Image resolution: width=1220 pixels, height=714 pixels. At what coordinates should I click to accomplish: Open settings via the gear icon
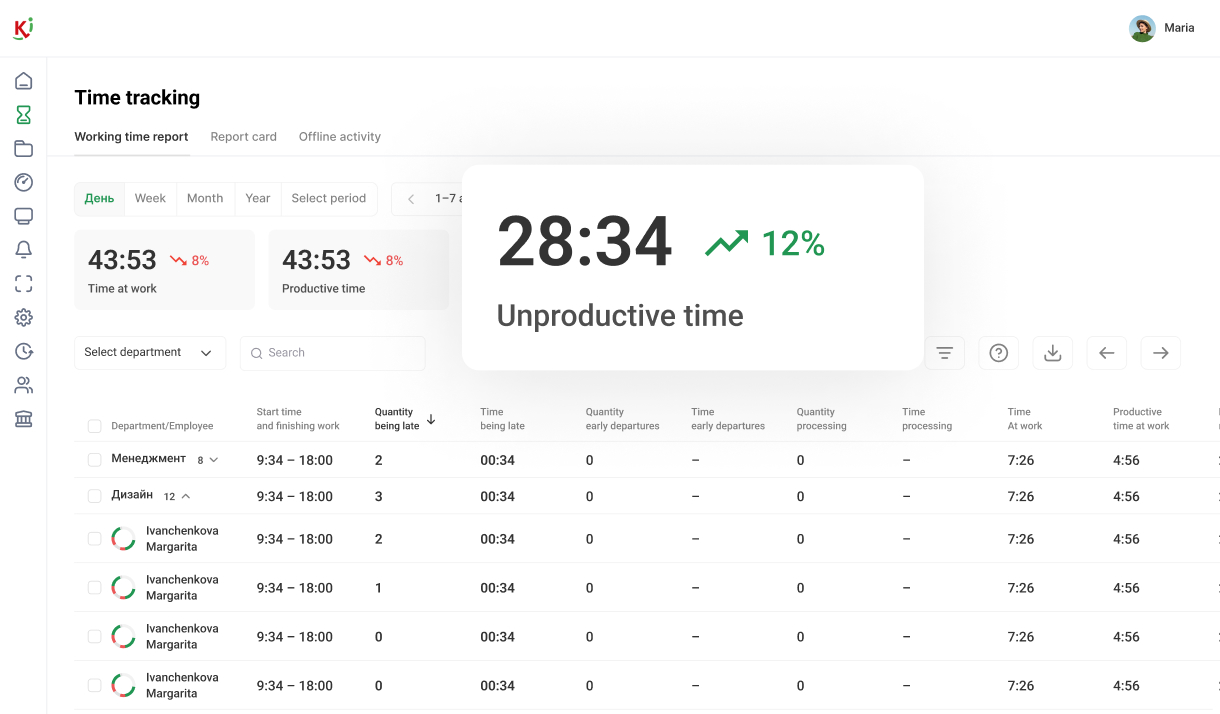[x=23, y=317]
